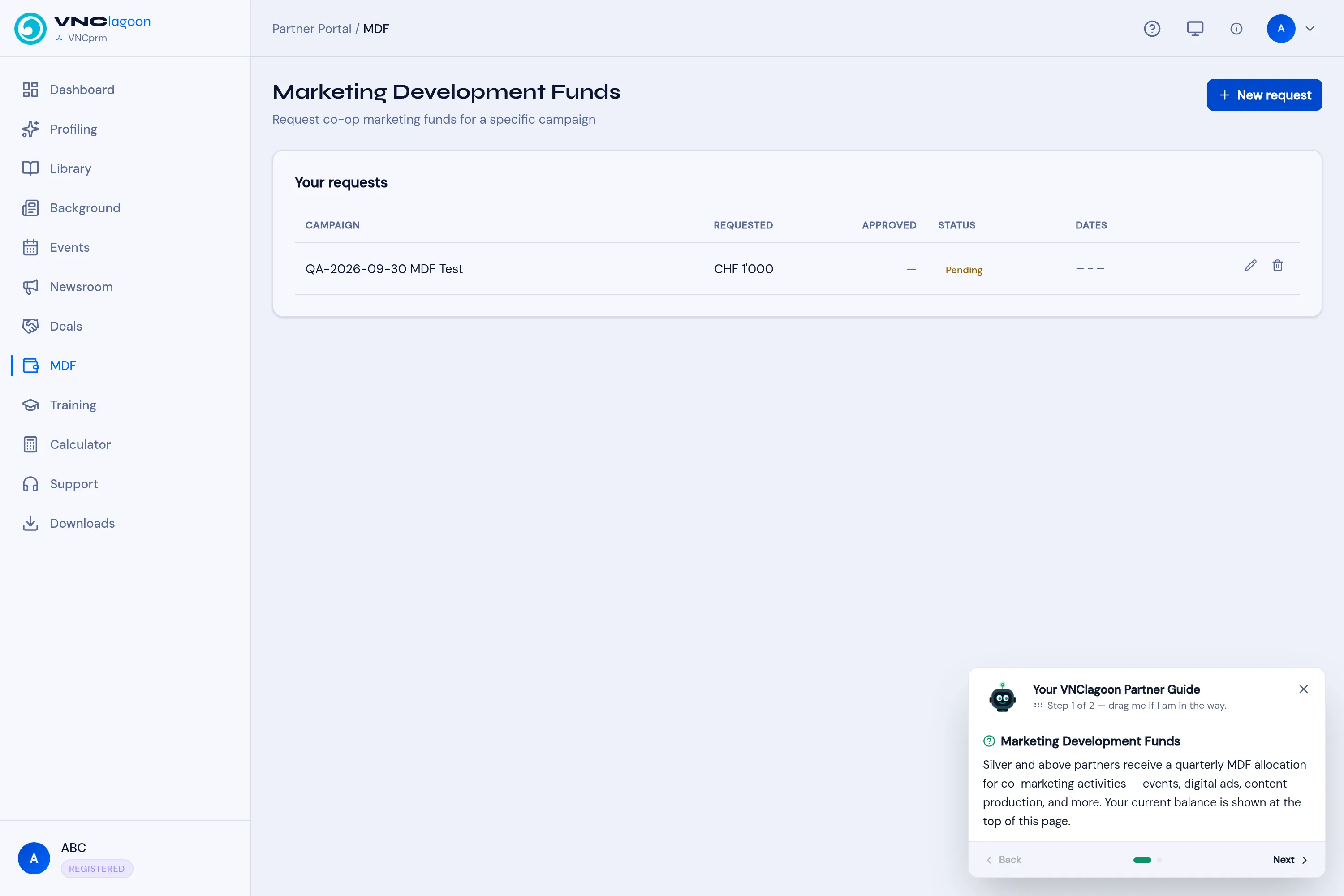Screen dimensions: 1344x896
Task: Click the Calculator icon in sidebar
Action: pos(30,444)
